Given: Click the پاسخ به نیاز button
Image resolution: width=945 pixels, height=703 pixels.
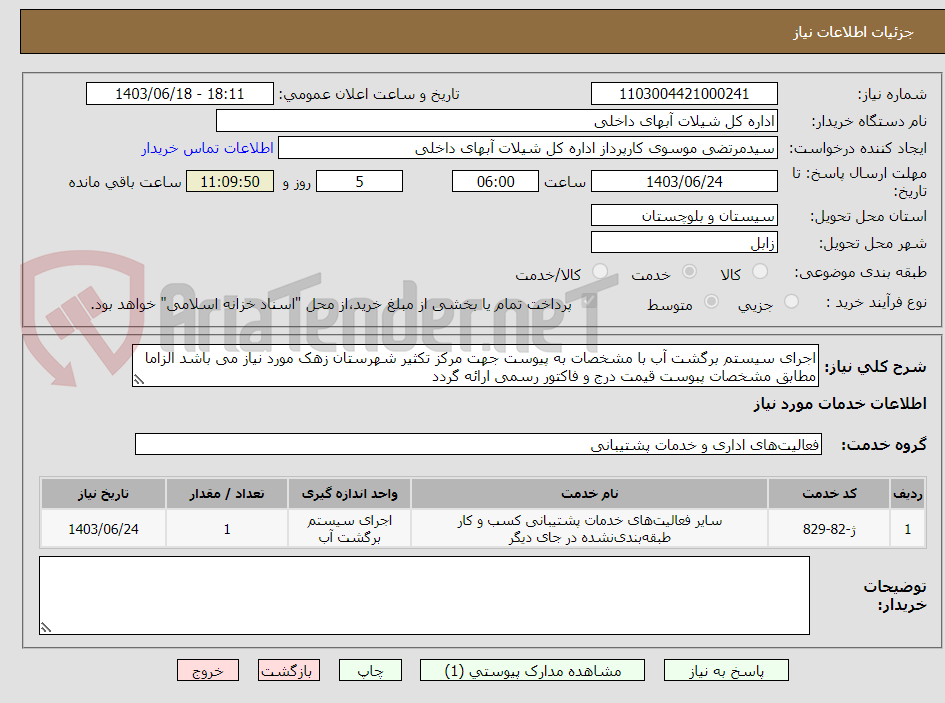Looking at the screenshot, I should point(726,670).
